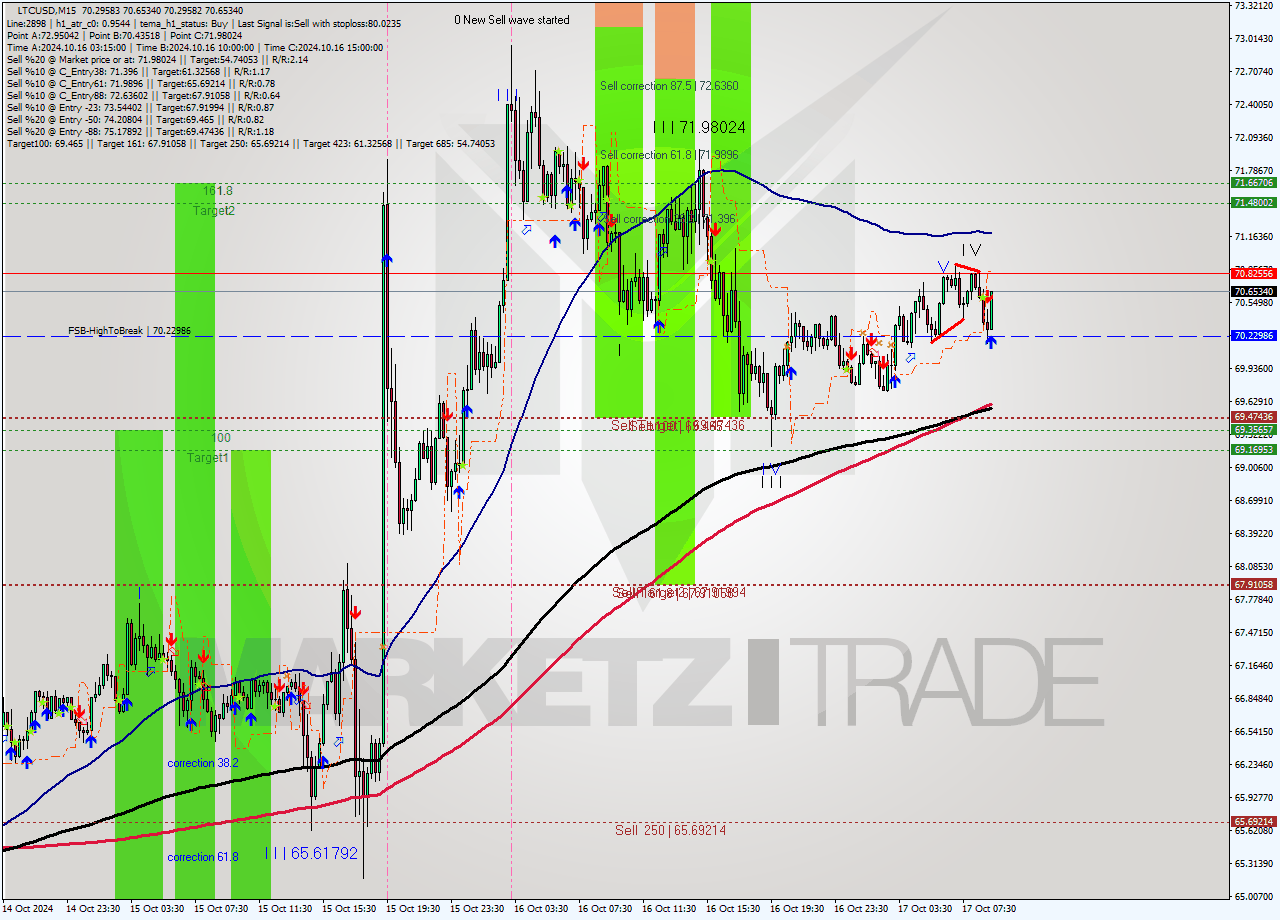Image resolution: width=1280 pixels, height=920 pixels.
Task: Click the 'correction 61.8' label near the bottom
Action: (x=203, y=857)
